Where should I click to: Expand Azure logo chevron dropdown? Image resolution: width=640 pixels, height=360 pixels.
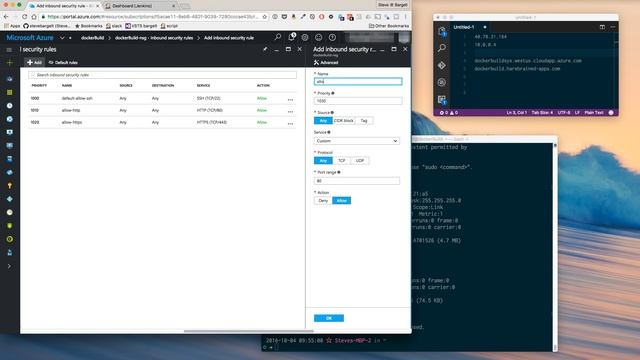pos(62,38)
